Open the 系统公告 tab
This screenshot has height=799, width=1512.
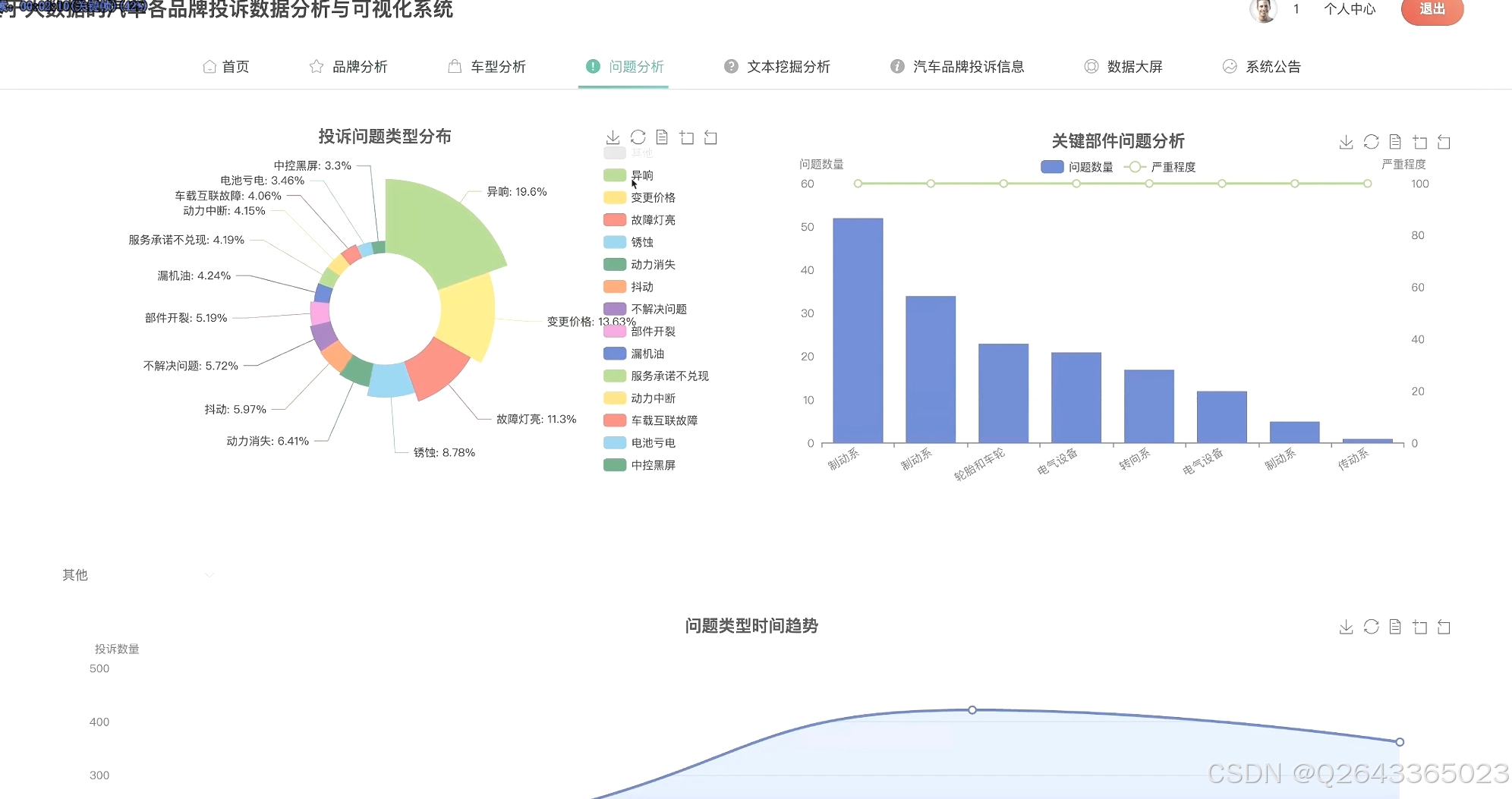[x=1262, y=67]
